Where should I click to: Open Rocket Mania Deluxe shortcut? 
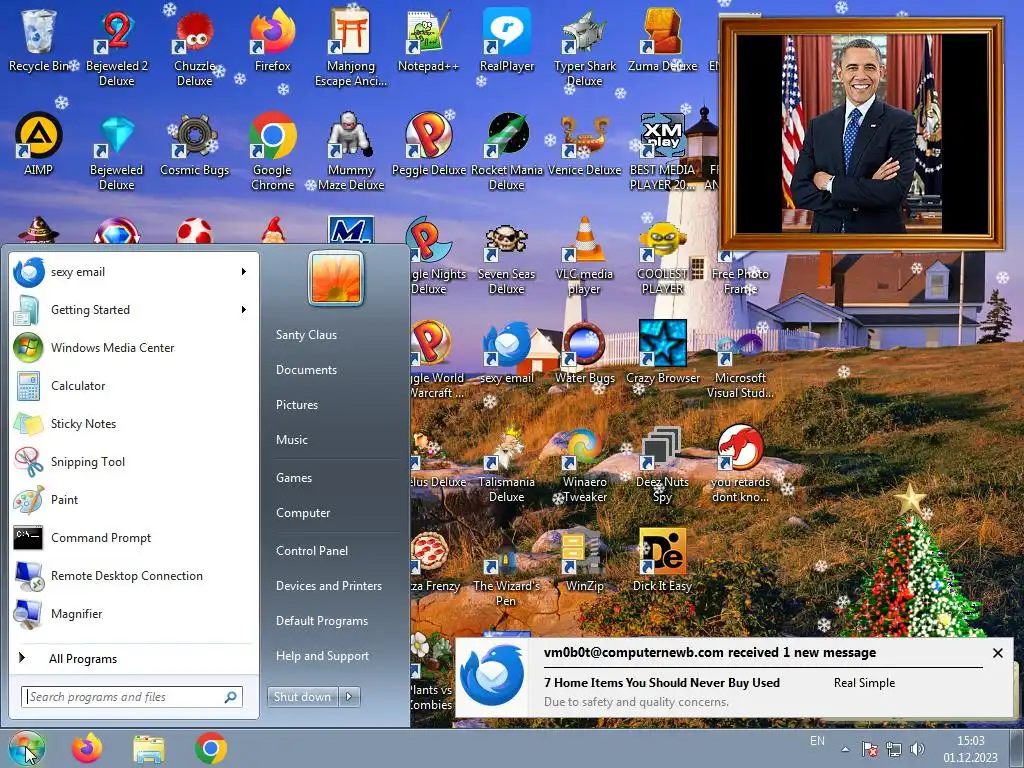point(507,152)
